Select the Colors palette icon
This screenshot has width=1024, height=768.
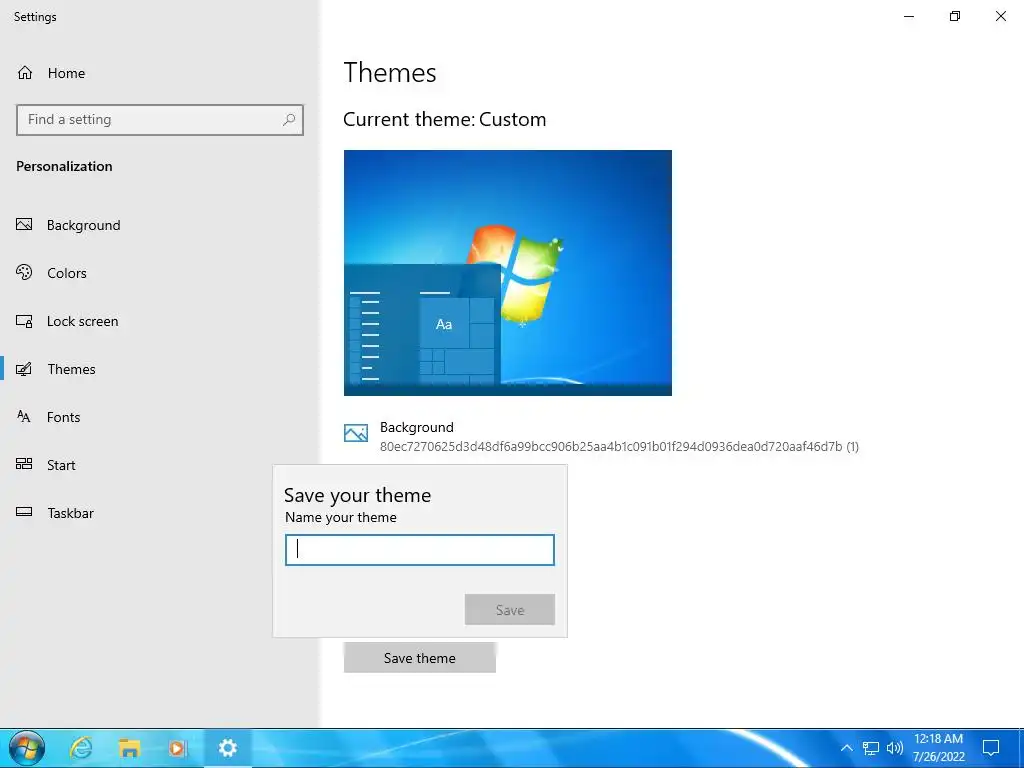(x=24, y=272)
